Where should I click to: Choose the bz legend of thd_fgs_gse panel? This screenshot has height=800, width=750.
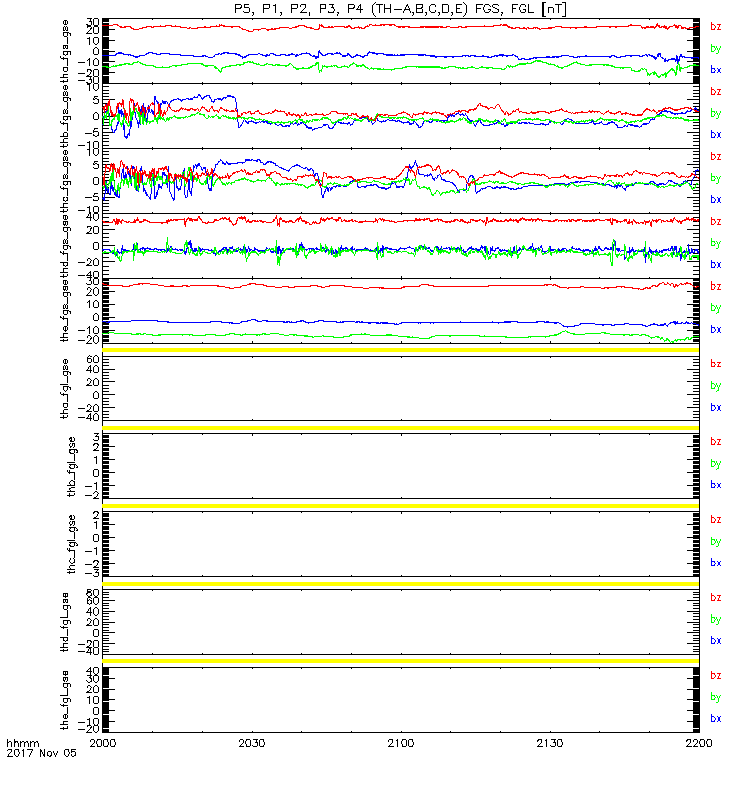coord(716,221)
